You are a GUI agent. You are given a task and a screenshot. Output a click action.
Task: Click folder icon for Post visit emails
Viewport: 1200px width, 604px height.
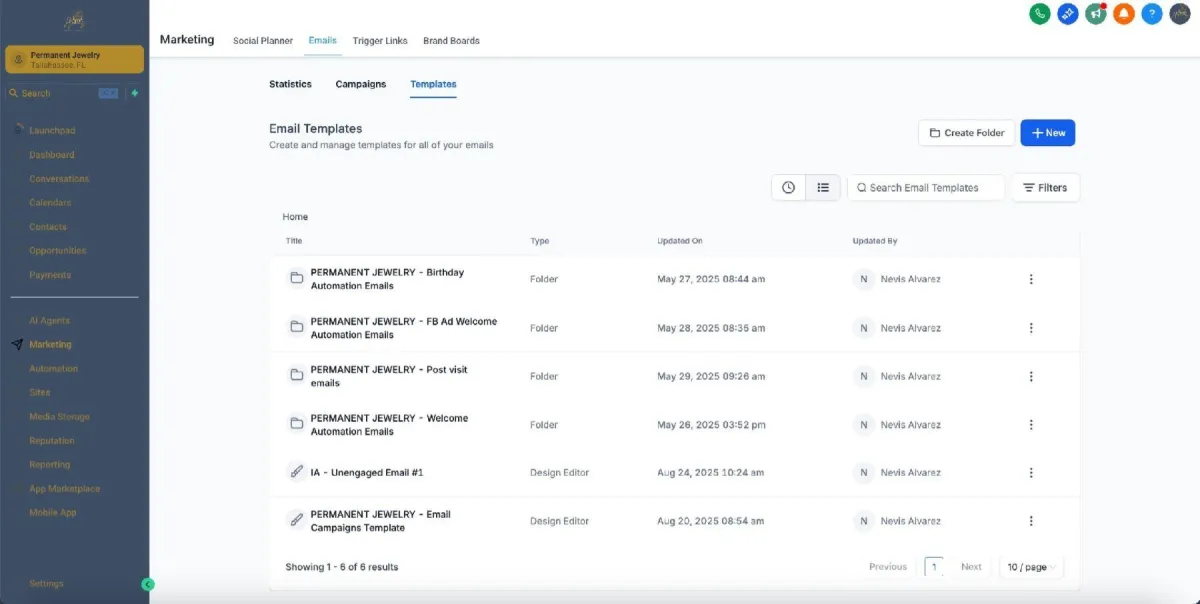click(x=296, y=375)
